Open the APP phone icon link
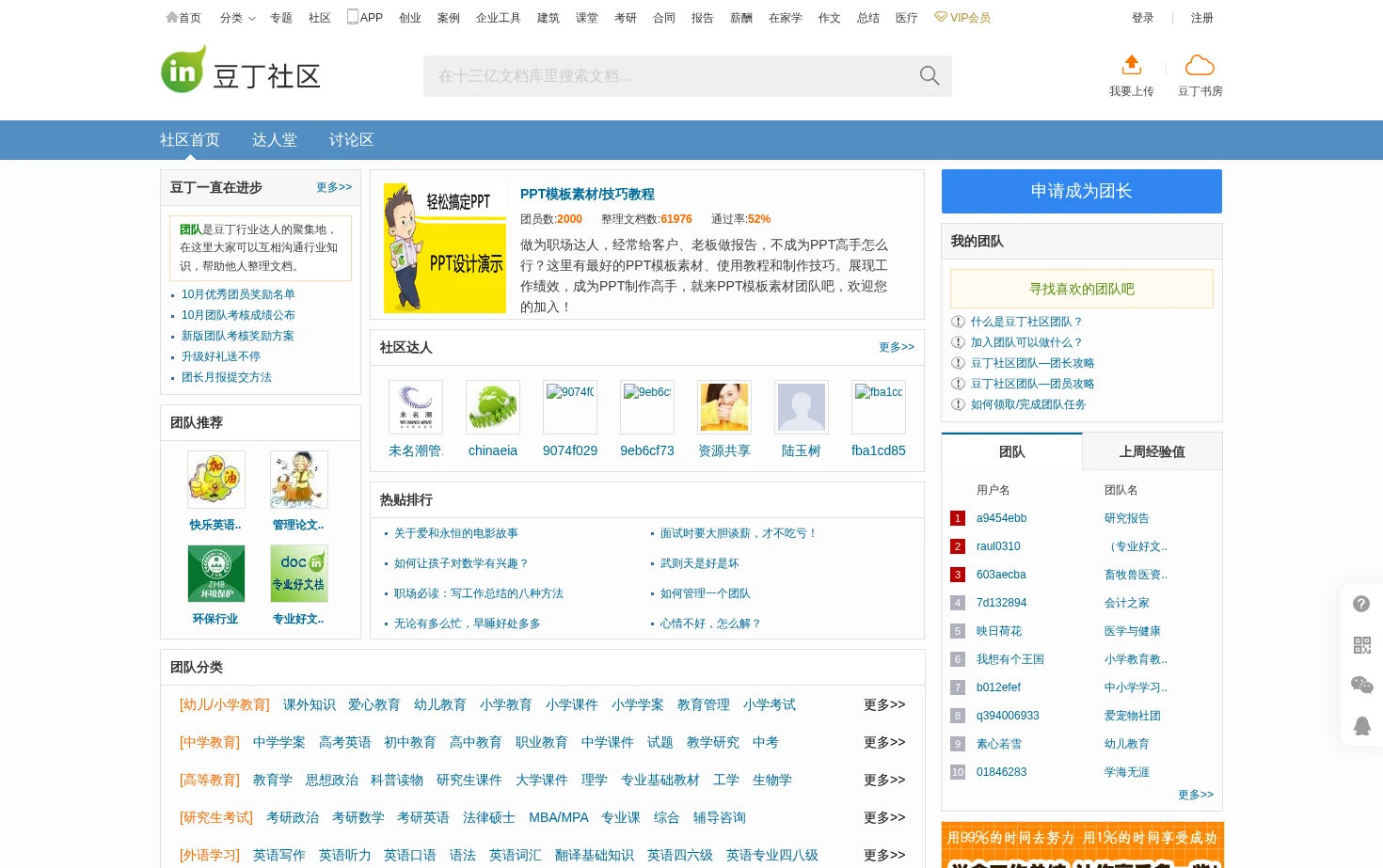Image resolution: width=1383 pixels, height=868 pixels. point(365,17)
